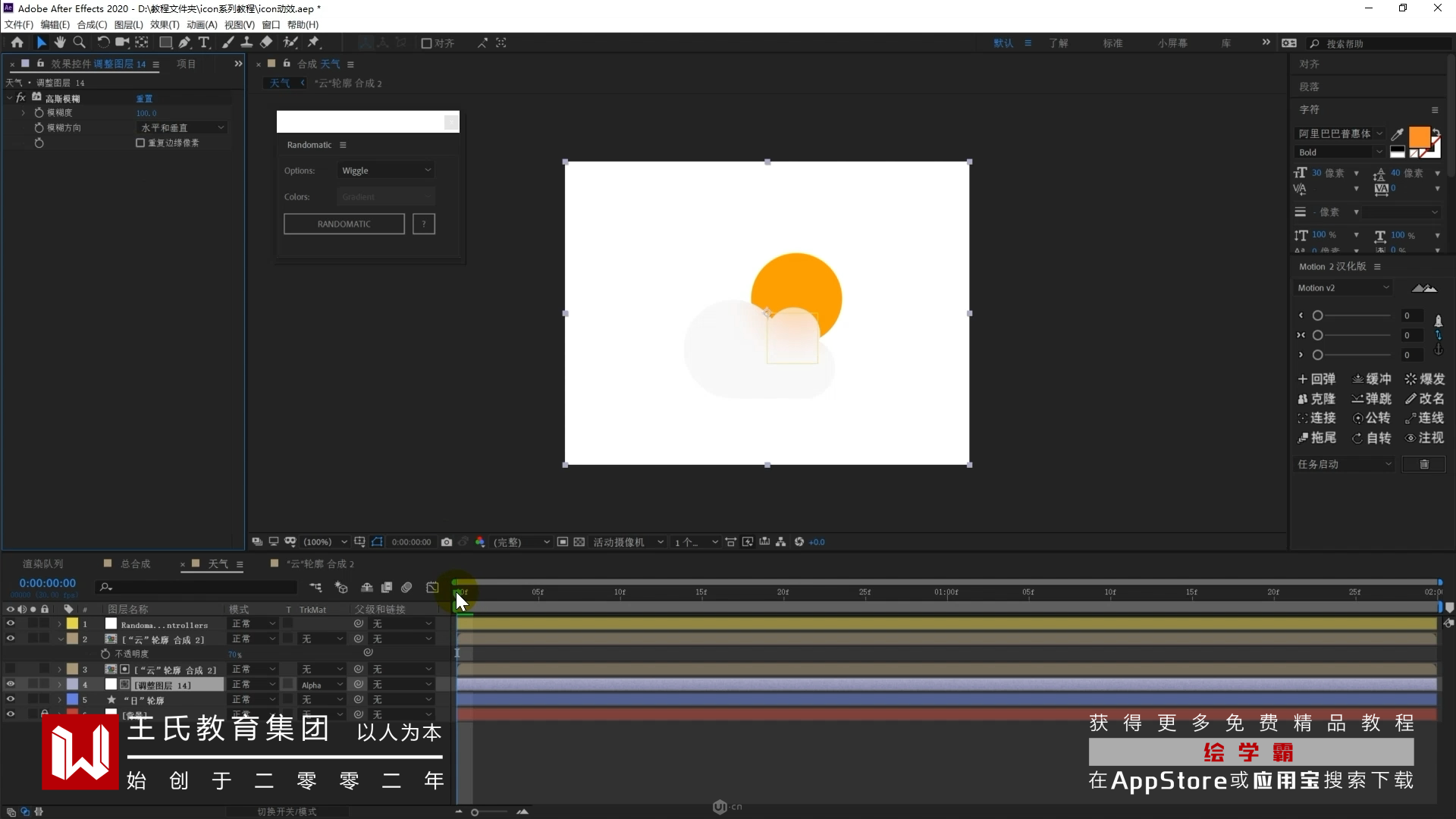Open the Randomatic Options Wiggle dropdown

pyautogui.click(x=385, y=171)
